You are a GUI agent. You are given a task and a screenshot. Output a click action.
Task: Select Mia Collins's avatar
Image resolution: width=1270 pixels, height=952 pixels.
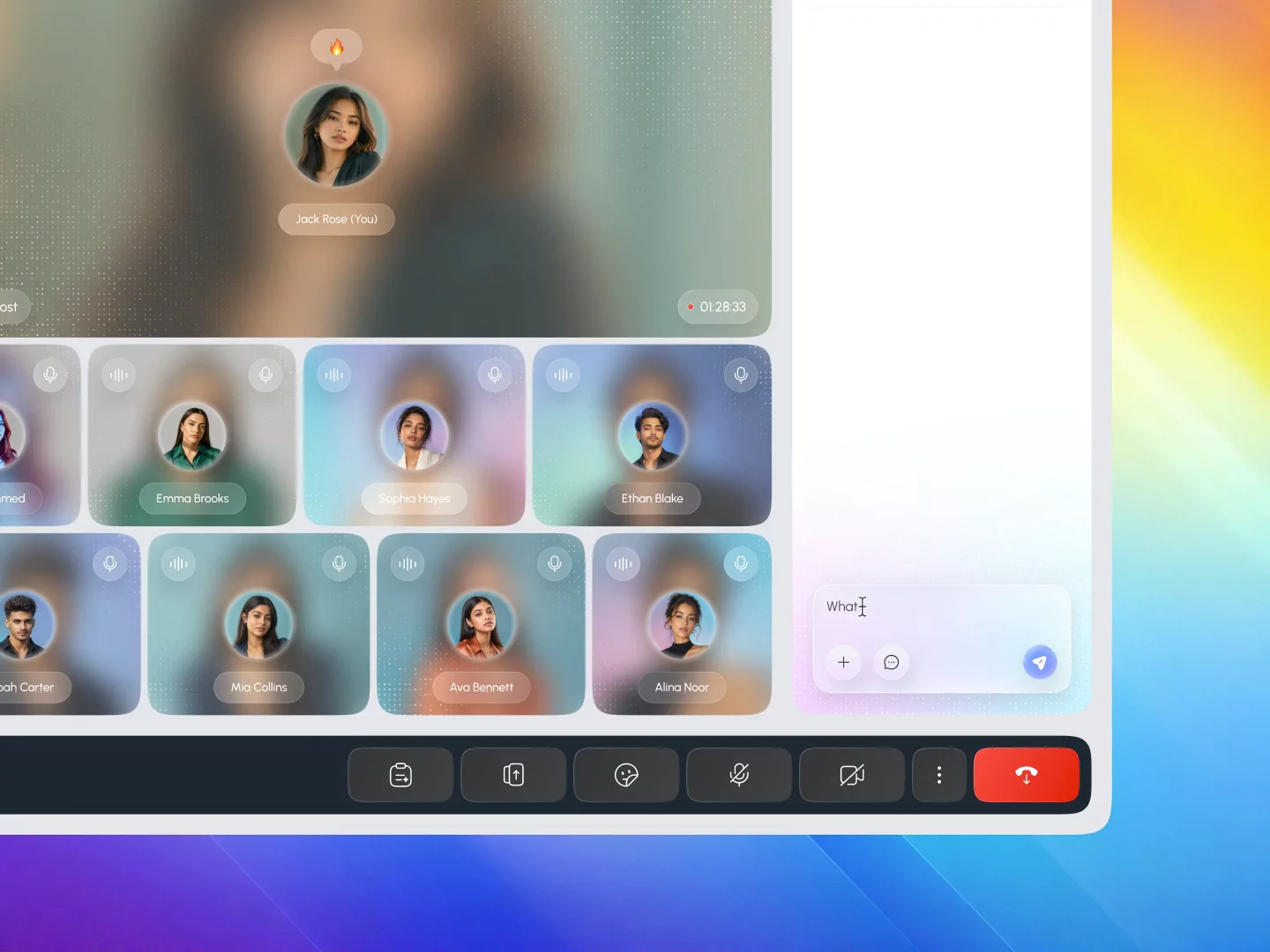coord(258,624)
